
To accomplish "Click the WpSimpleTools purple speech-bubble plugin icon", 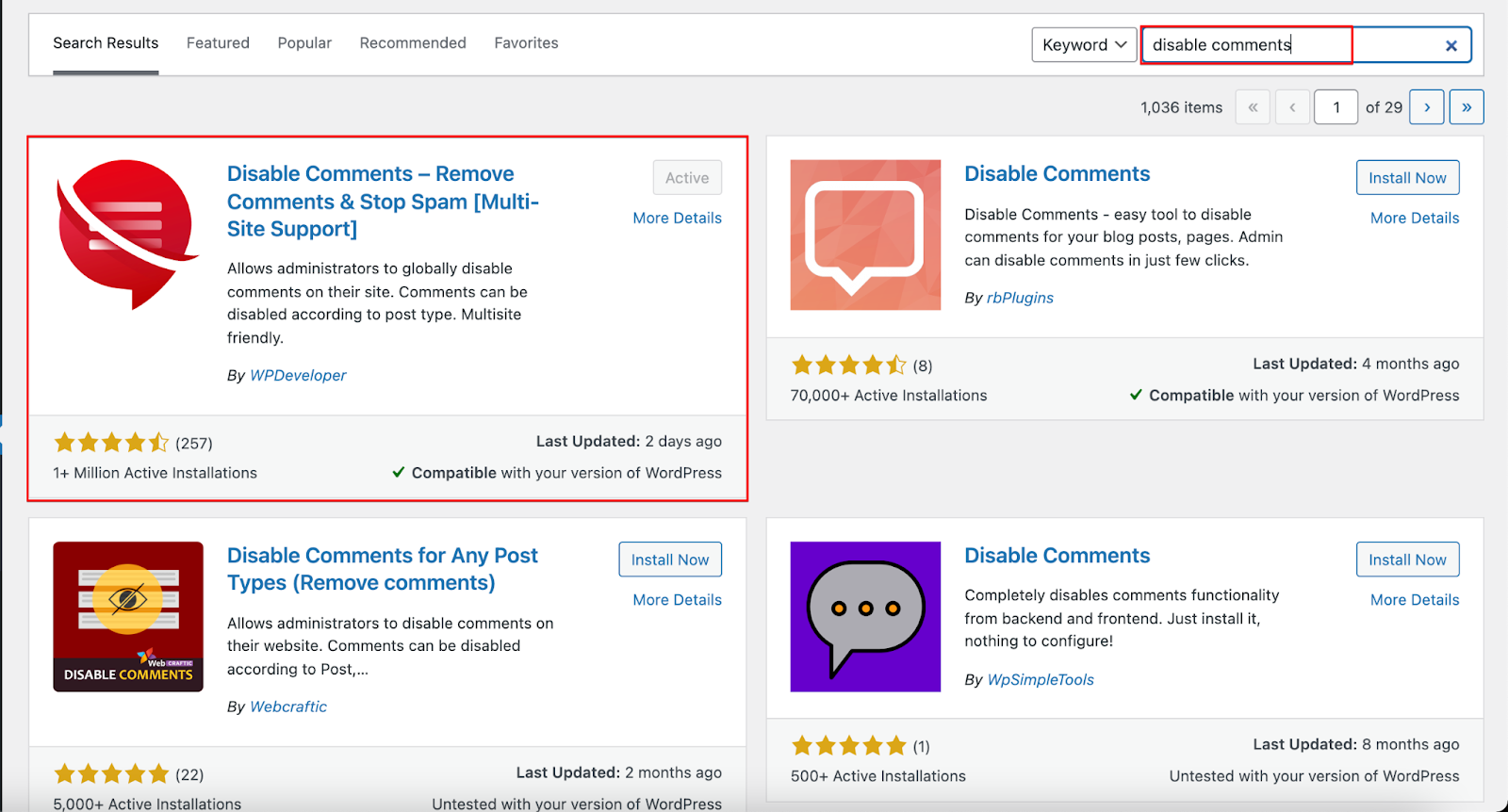I will pyautogui.click(x=865, y=616).
